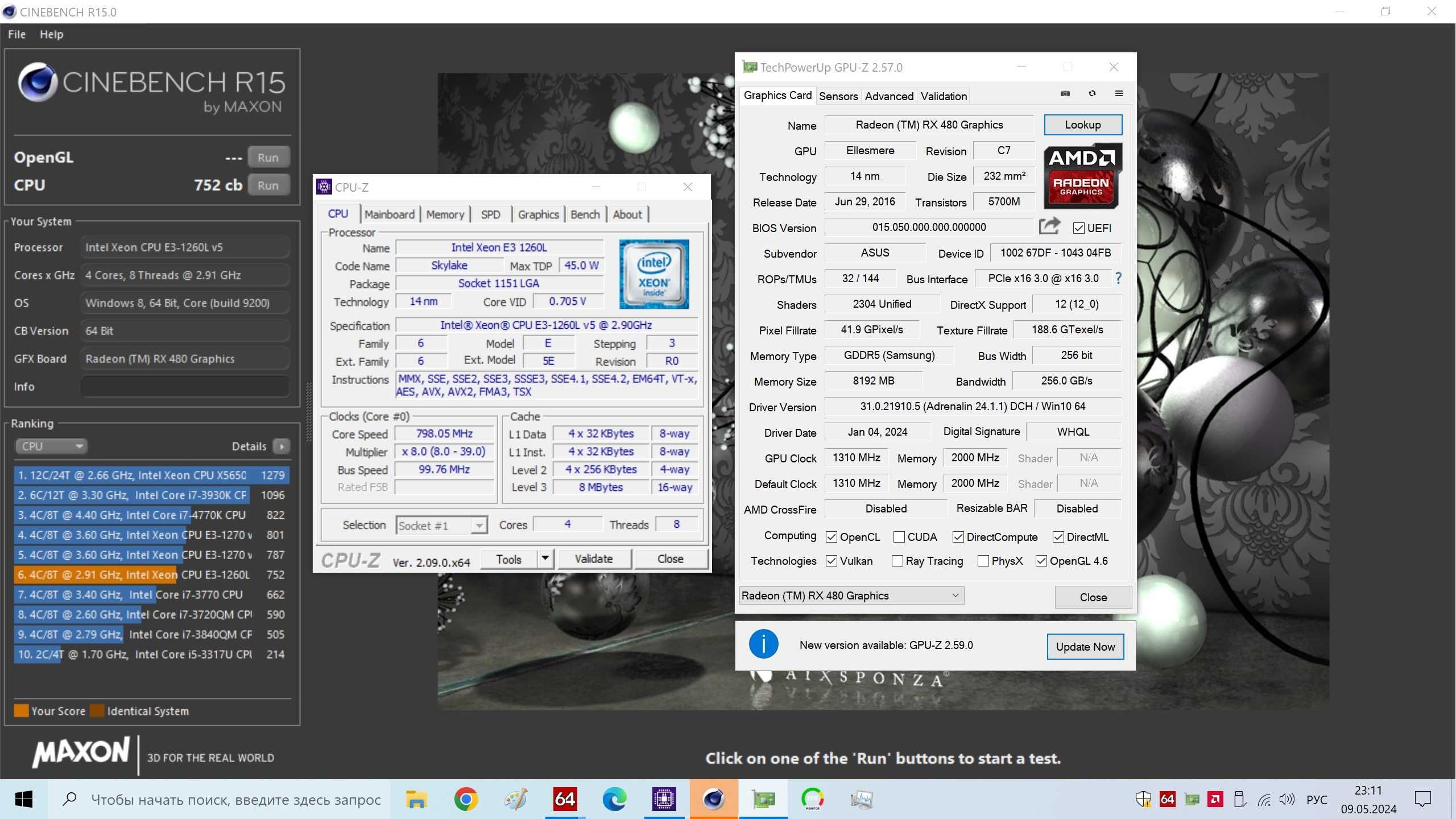Click the AMD Radeon Graphics logo

pyautogui.click(x=1082, y=176)
